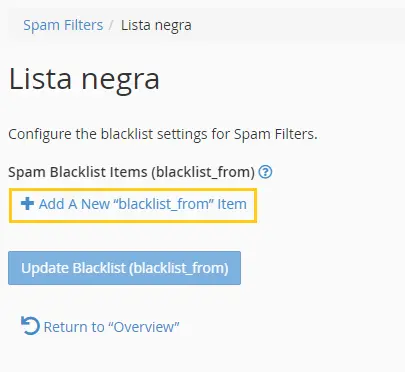
Task: Click the blacklist settings description text
Action: pos(163,134)
